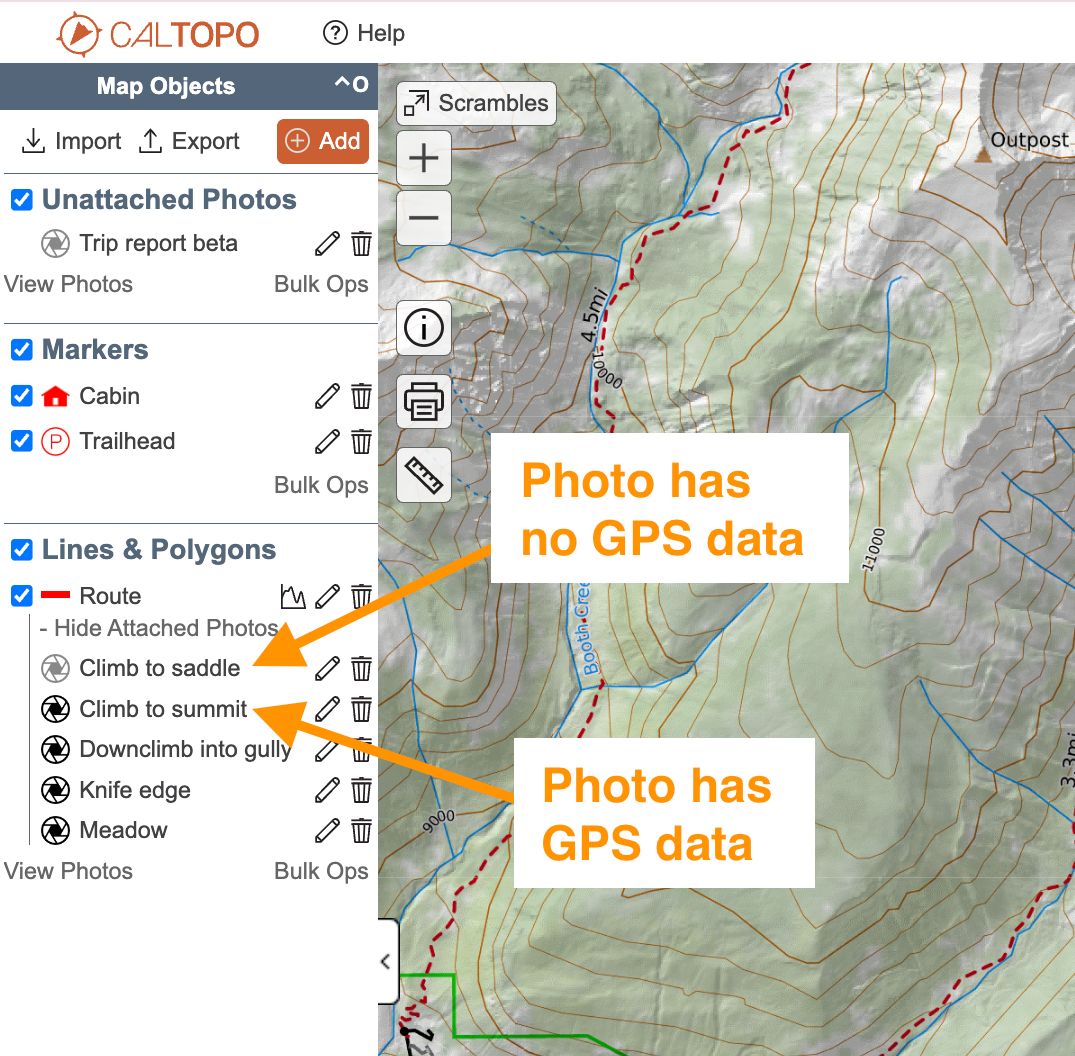
Task: Open the Help menu
Action: click(x=362, y=32)
